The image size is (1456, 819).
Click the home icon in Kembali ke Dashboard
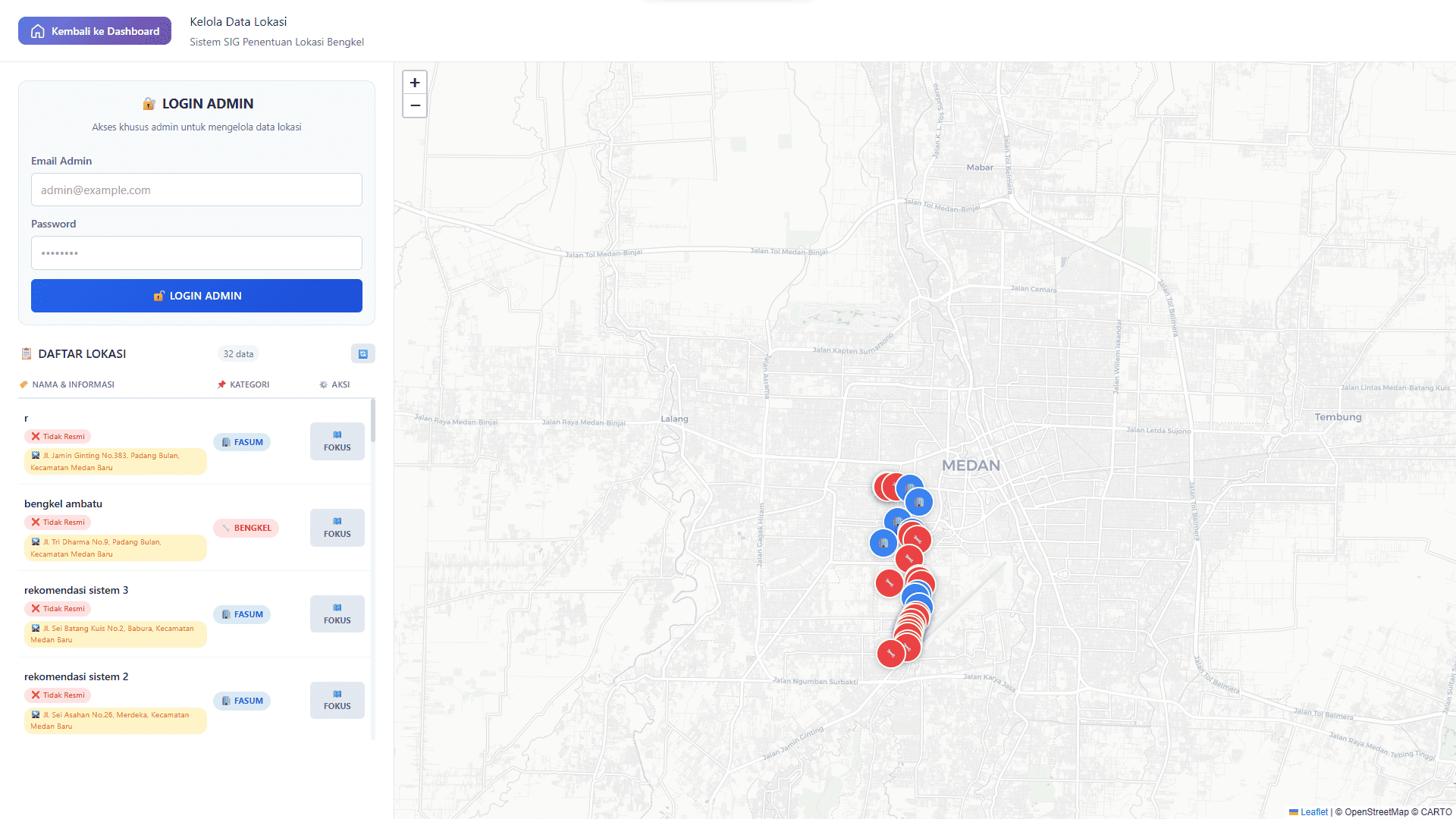38,31
